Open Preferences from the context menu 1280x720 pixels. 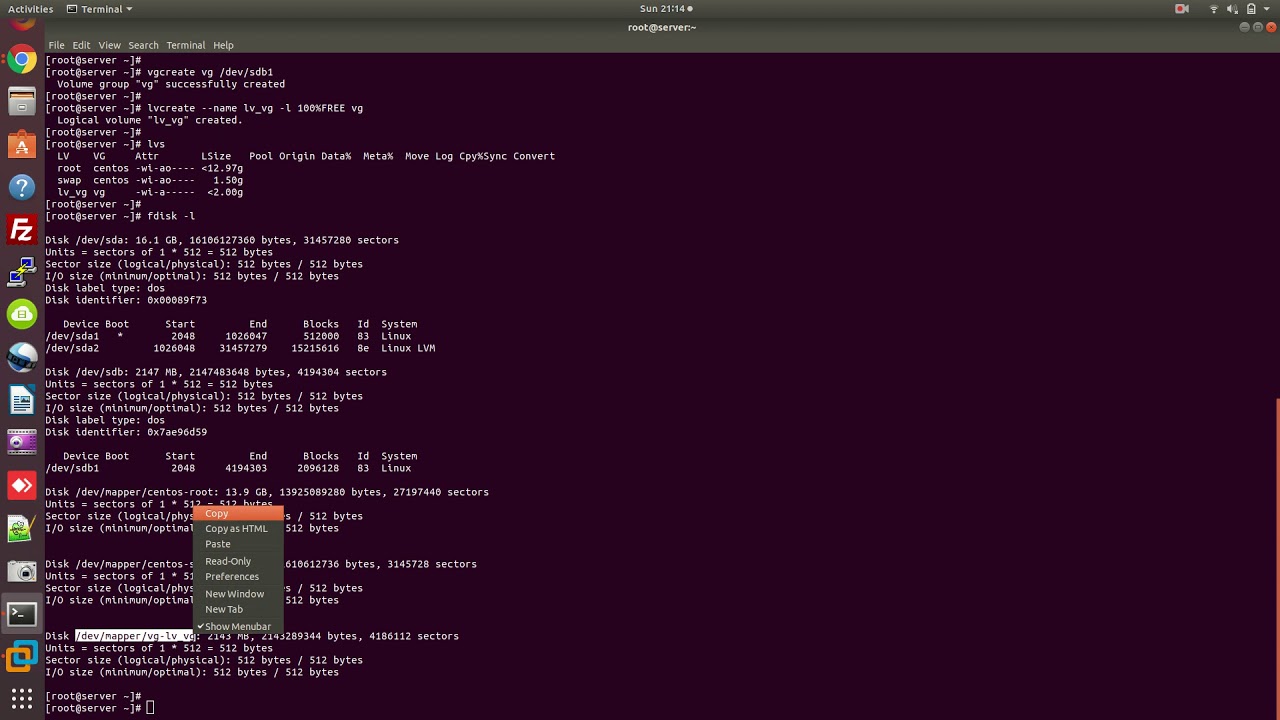tap(238, 577)
